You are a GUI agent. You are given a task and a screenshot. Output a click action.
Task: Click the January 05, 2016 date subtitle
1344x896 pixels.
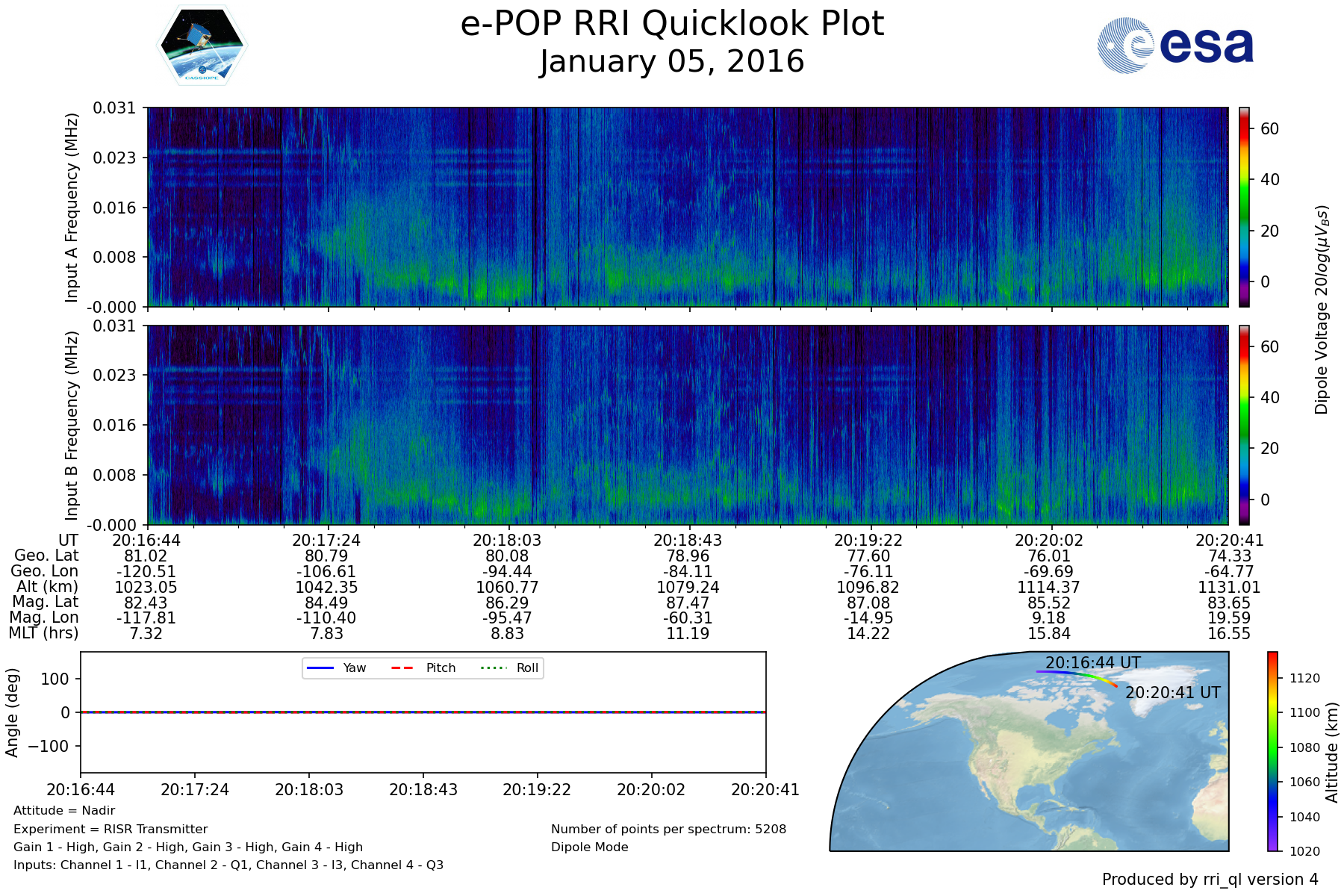[x=672, y=61]
